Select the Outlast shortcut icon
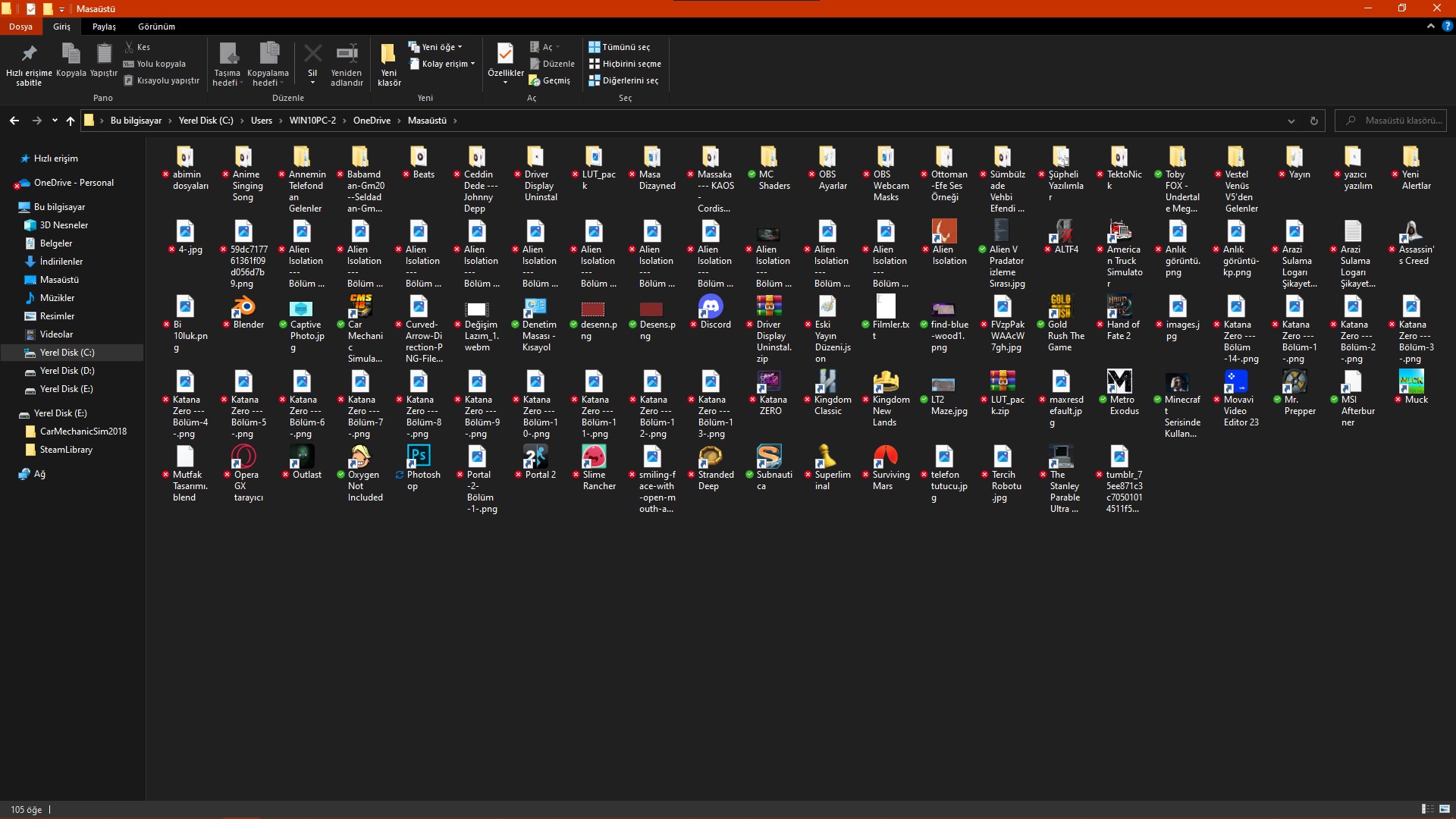This screenshot has height=819, width=1456. pos(303,457)
